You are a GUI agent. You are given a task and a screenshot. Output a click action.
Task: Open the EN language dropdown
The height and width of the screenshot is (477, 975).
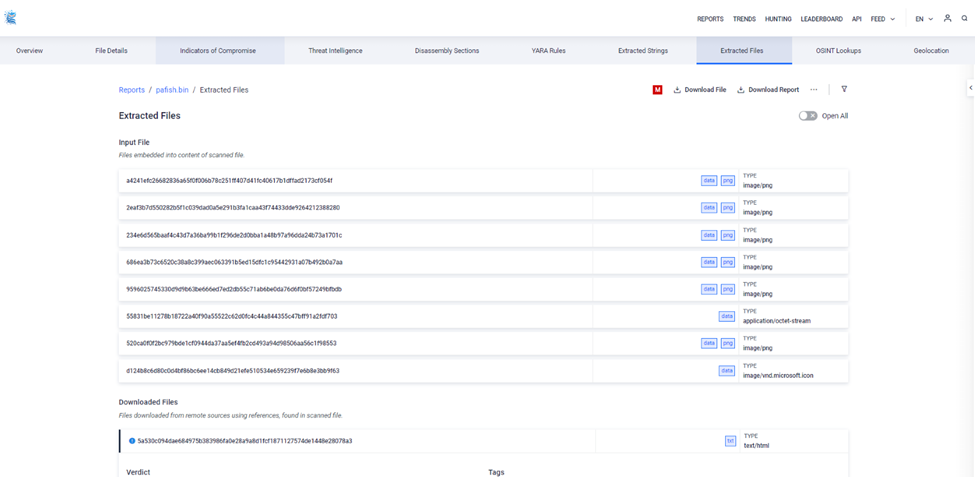pyautogui.click(x=924, y=19)
